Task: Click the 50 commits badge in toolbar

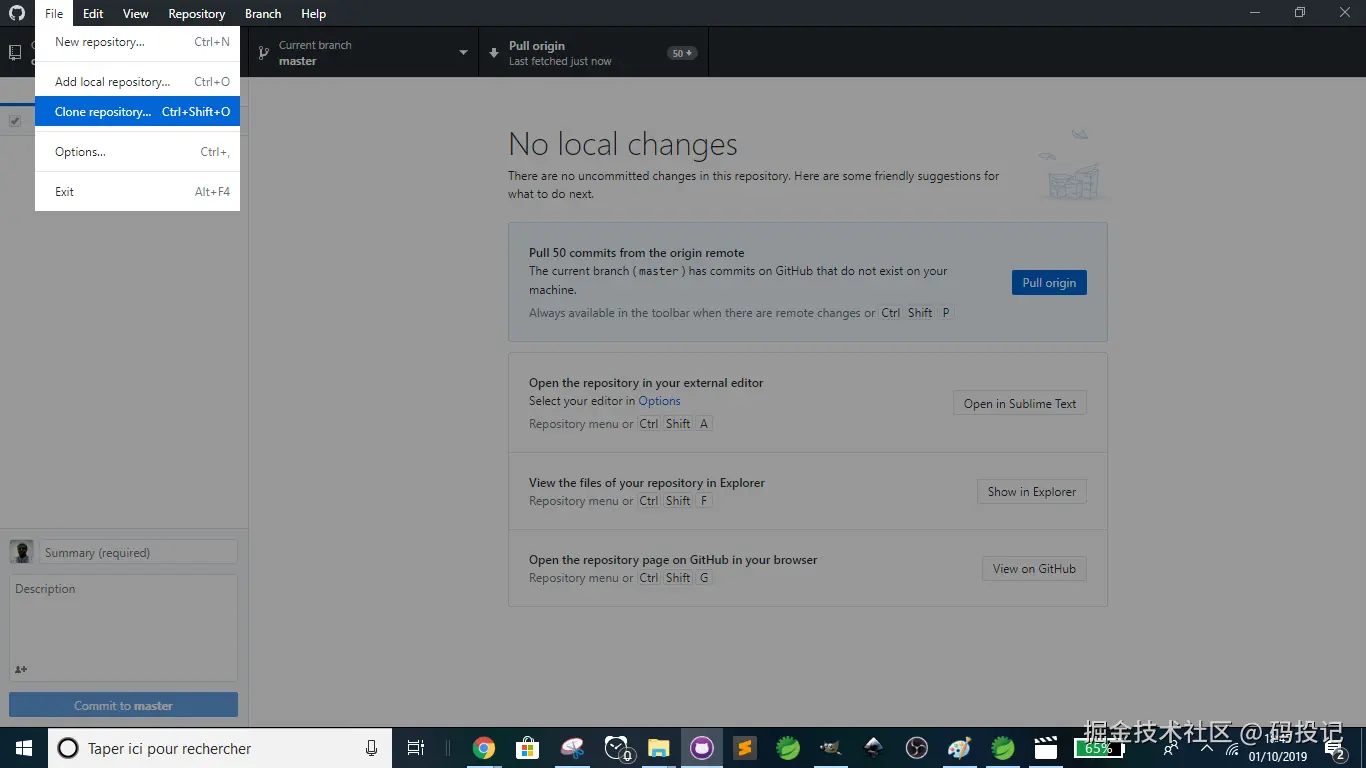Action: tap(682, 53)
